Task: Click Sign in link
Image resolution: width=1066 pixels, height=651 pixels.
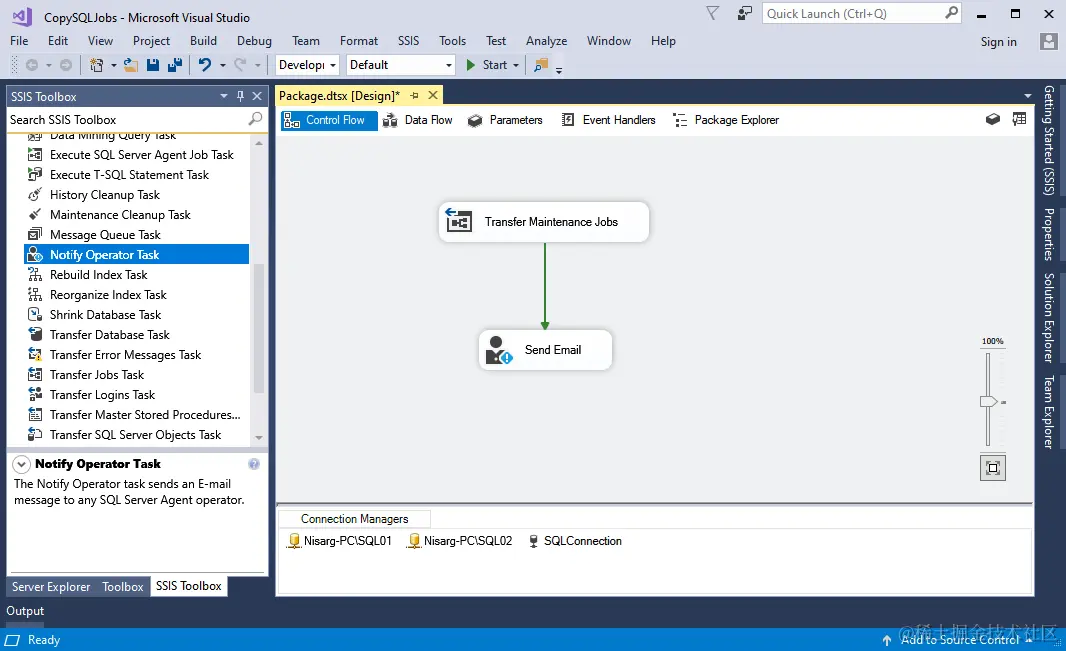Action: click(x=999, y=41)
